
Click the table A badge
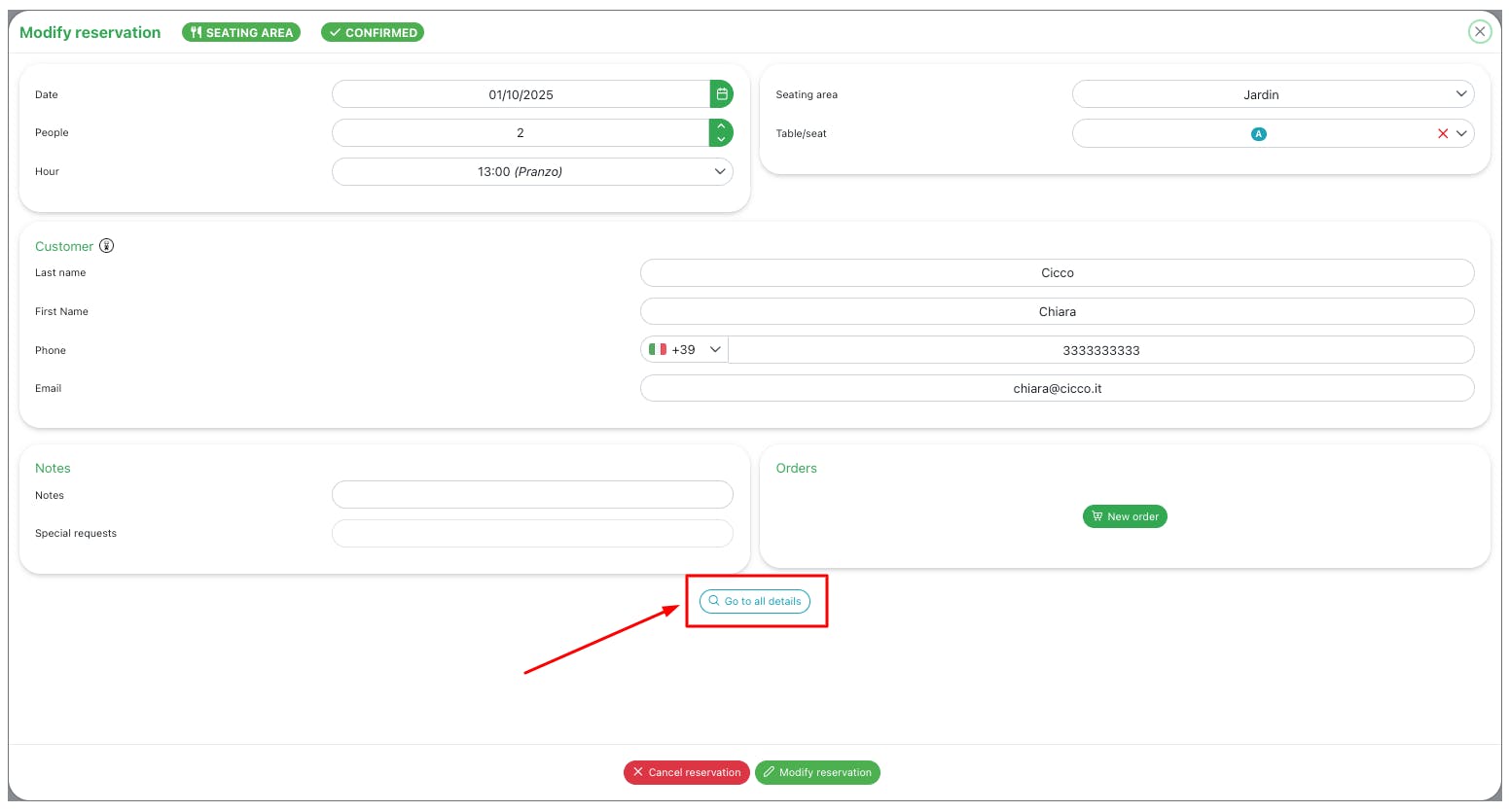click(x=1259, y=134)
